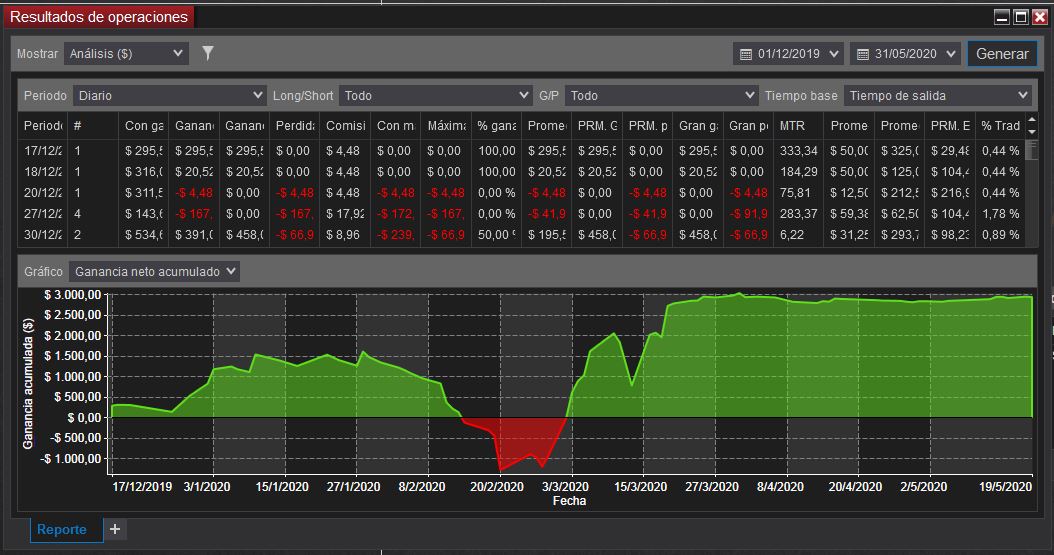Select the 30/12 row date cell

coord(43,234)
